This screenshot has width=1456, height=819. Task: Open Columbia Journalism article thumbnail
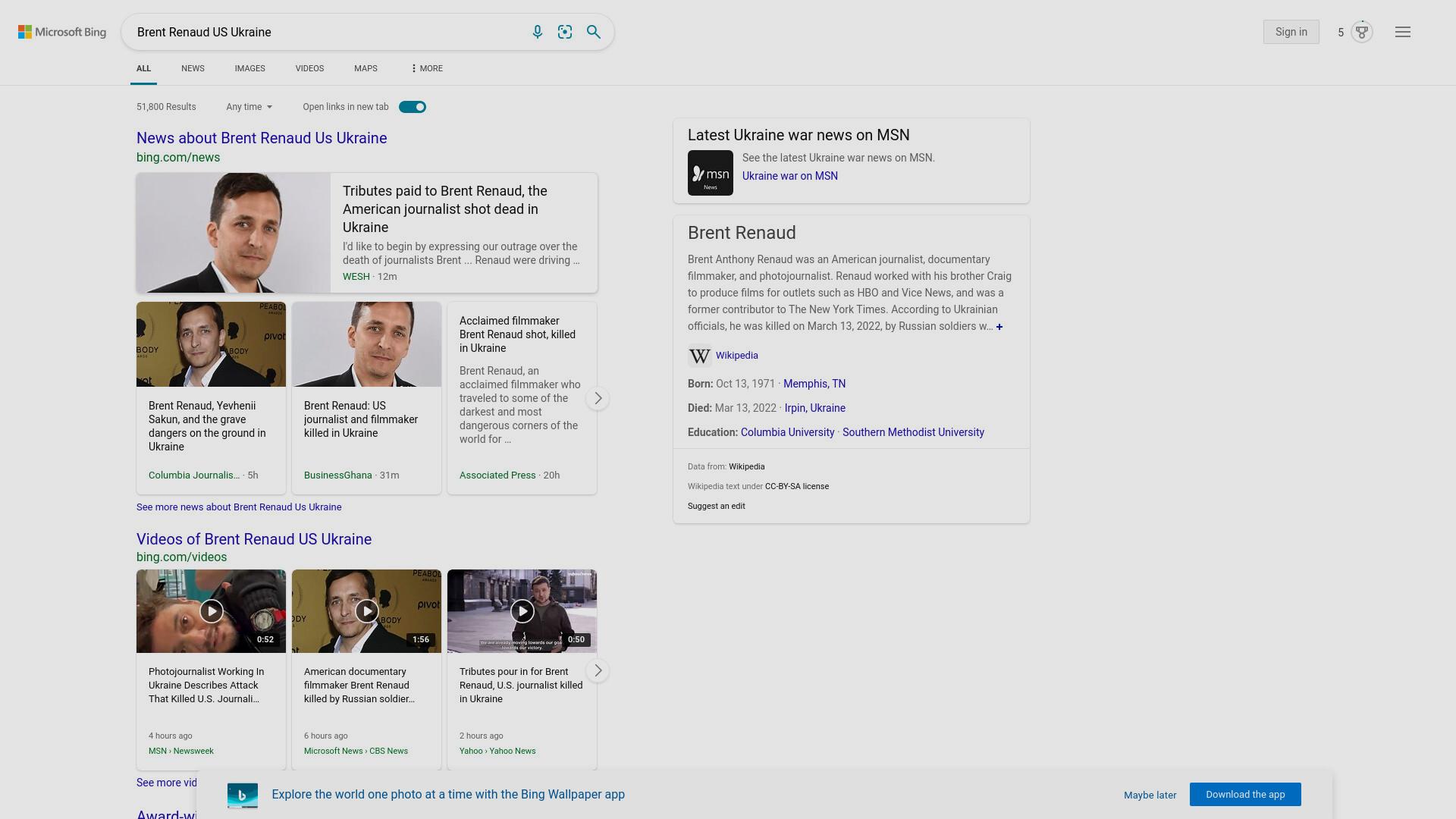pyautogui.click(x=211, y=344)
